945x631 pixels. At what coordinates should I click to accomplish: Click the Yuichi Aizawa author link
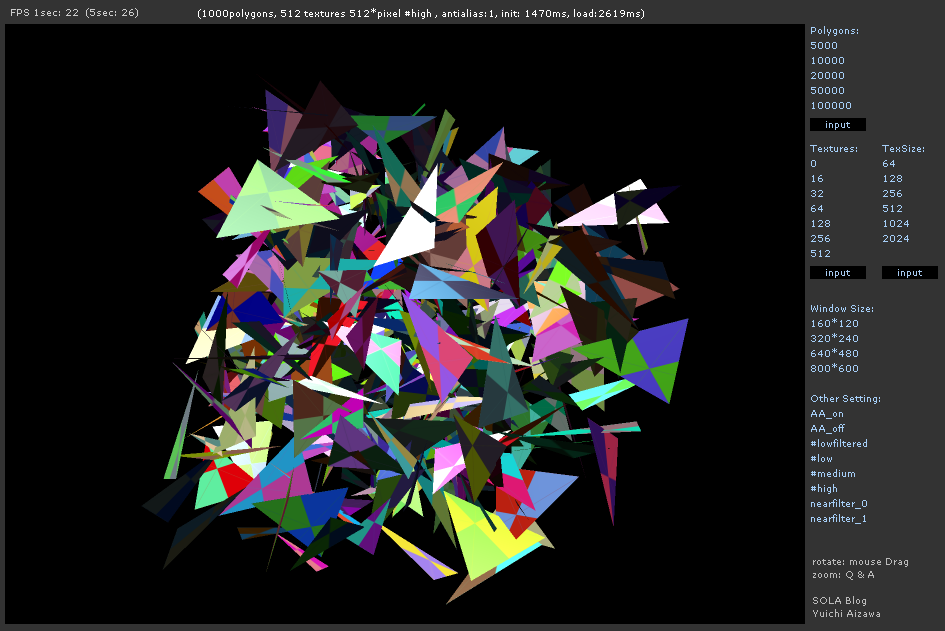click(846, 614)
